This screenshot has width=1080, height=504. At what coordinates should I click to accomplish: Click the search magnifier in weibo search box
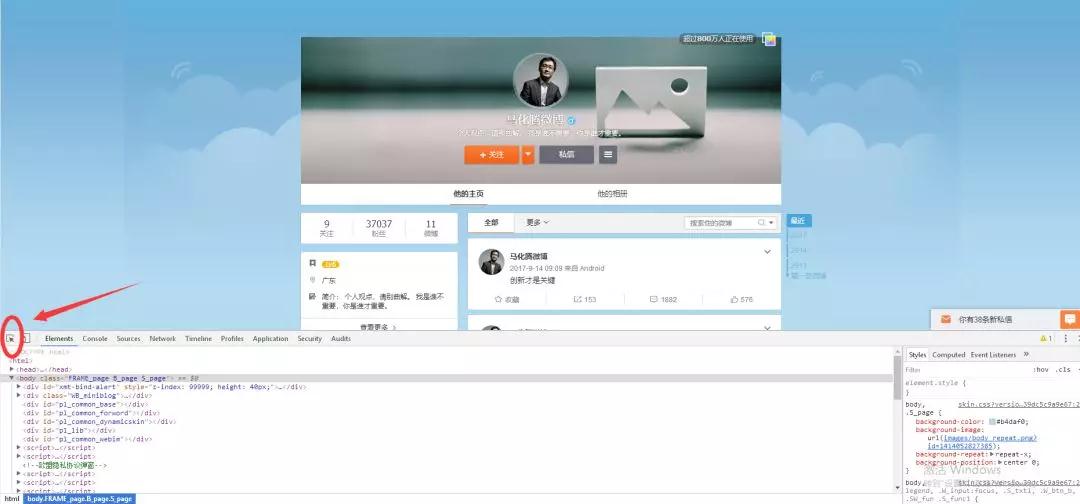click(761, 223)
